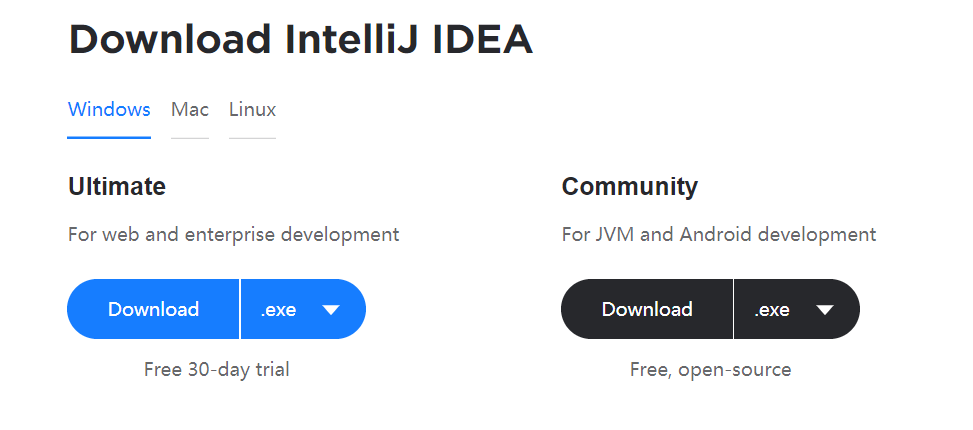Viewport: 973px width, 430px height.
Task: Click the .exe label on the blue Ultimate button
Action: coord(278,310)
